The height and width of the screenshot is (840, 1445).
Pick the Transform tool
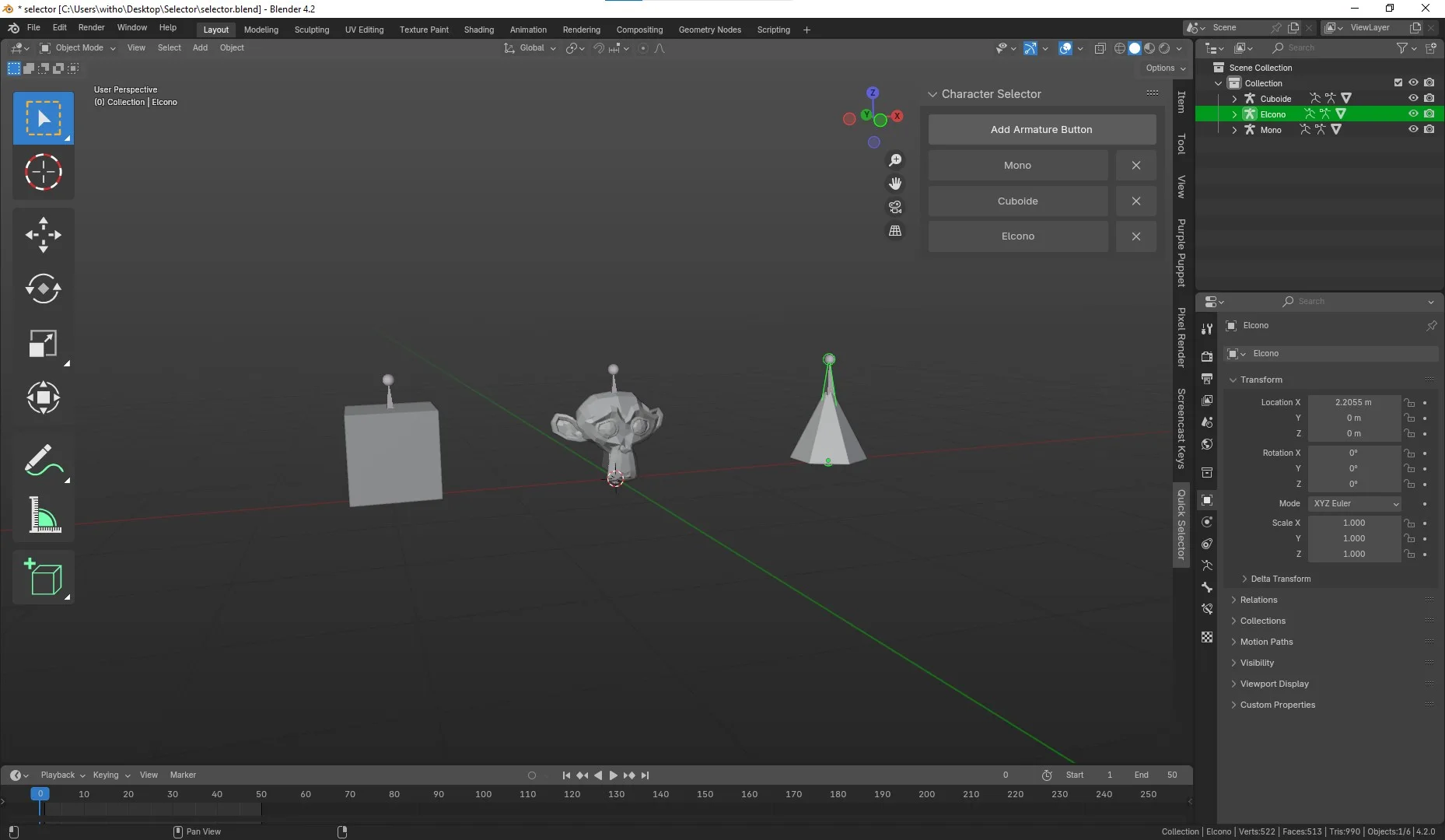[x=44, y=397]
